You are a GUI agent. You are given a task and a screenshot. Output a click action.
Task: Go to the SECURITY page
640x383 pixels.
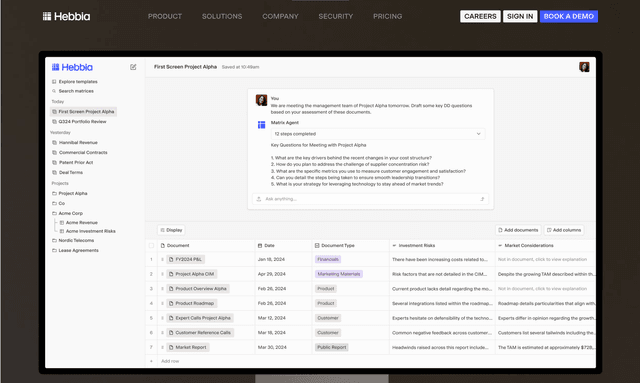[x=336, y=16]
